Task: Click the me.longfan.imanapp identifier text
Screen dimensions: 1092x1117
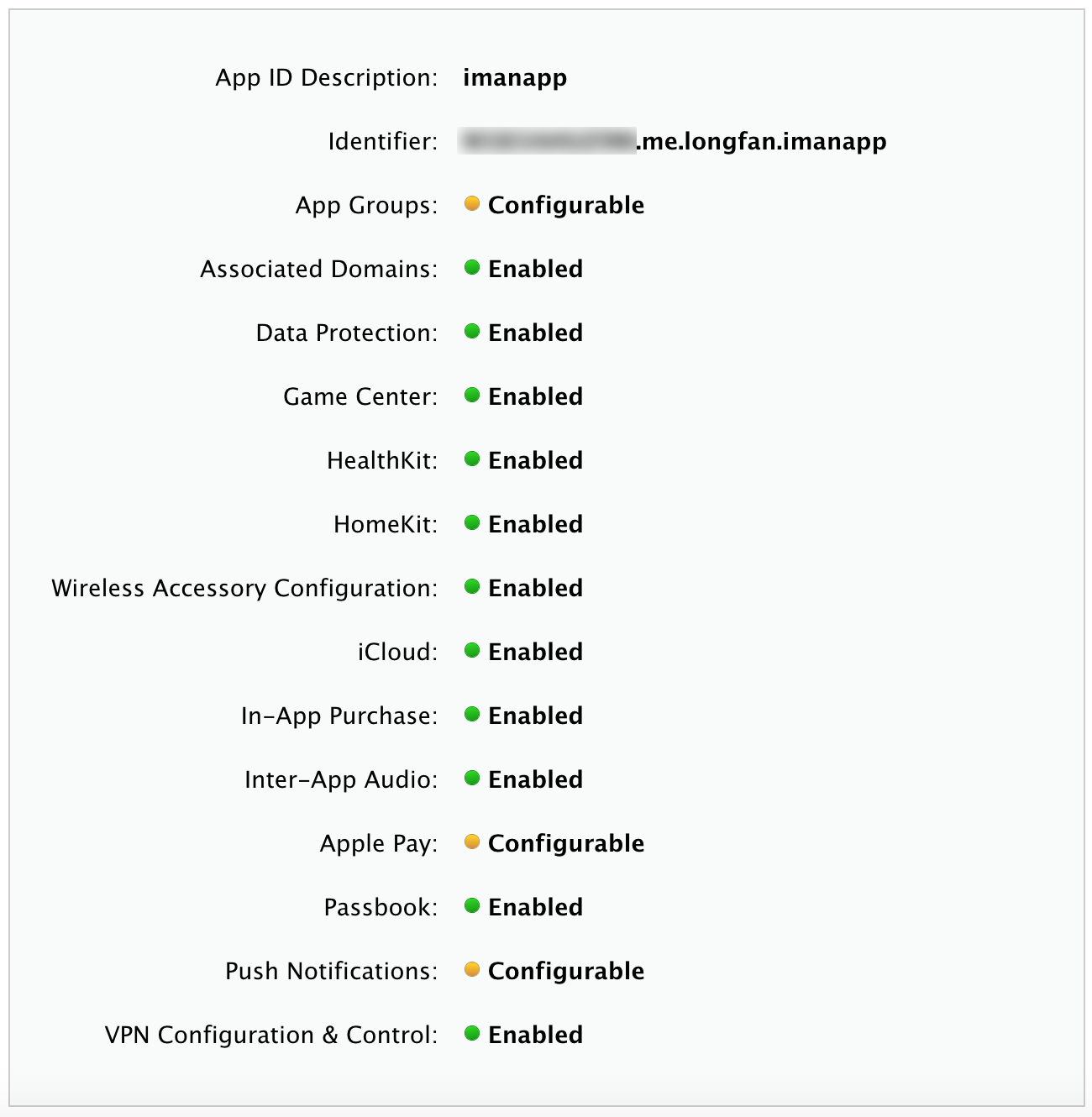Action: coord(761,141)
